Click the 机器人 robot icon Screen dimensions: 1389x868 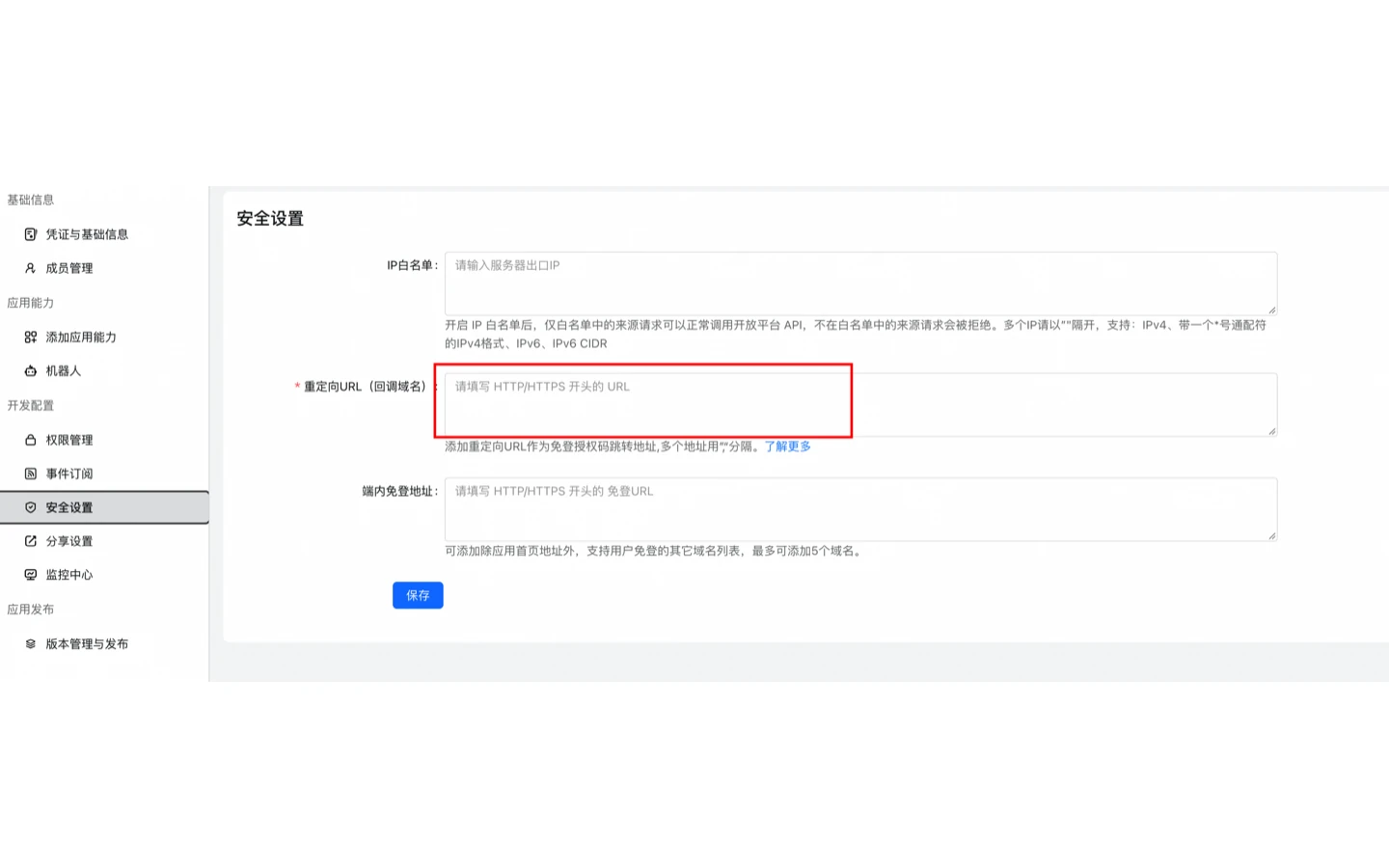pos(31,371)
